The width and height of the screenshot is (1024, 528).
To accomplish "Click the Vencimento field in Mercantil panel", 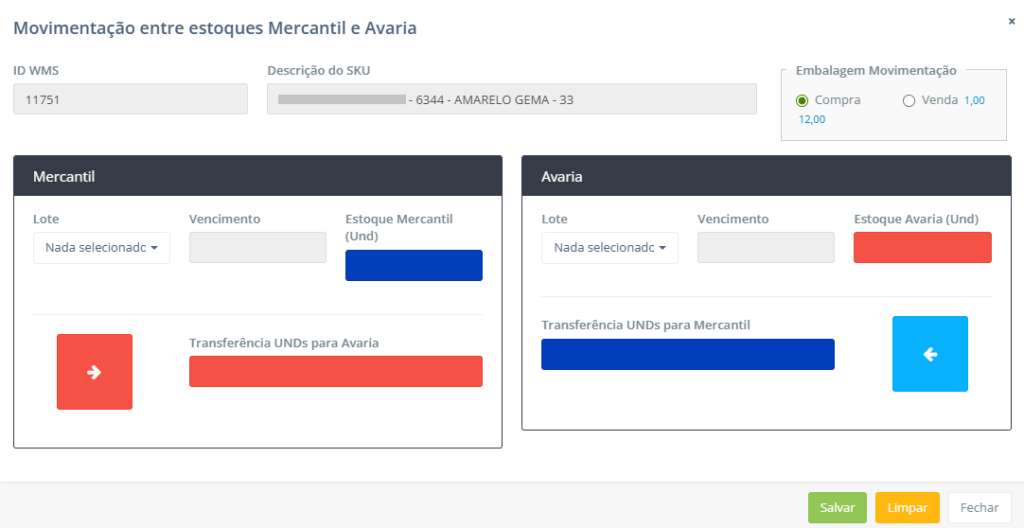I will (257, 248).
